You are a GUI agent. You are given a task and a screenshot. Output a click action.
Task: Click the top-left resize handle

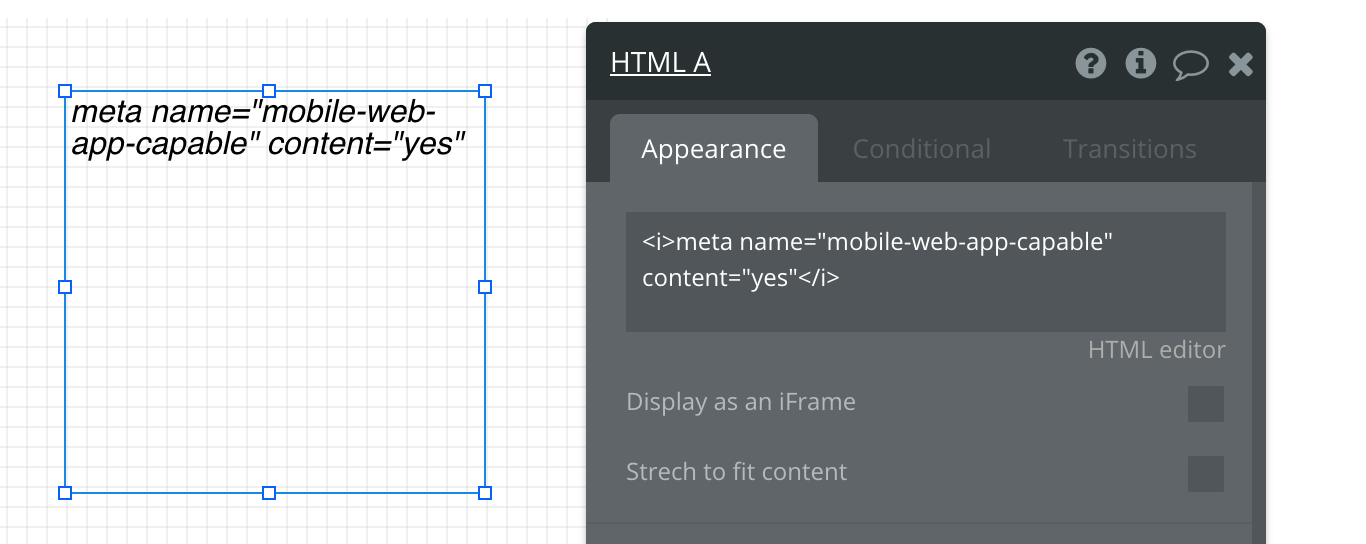pos(66,91)
